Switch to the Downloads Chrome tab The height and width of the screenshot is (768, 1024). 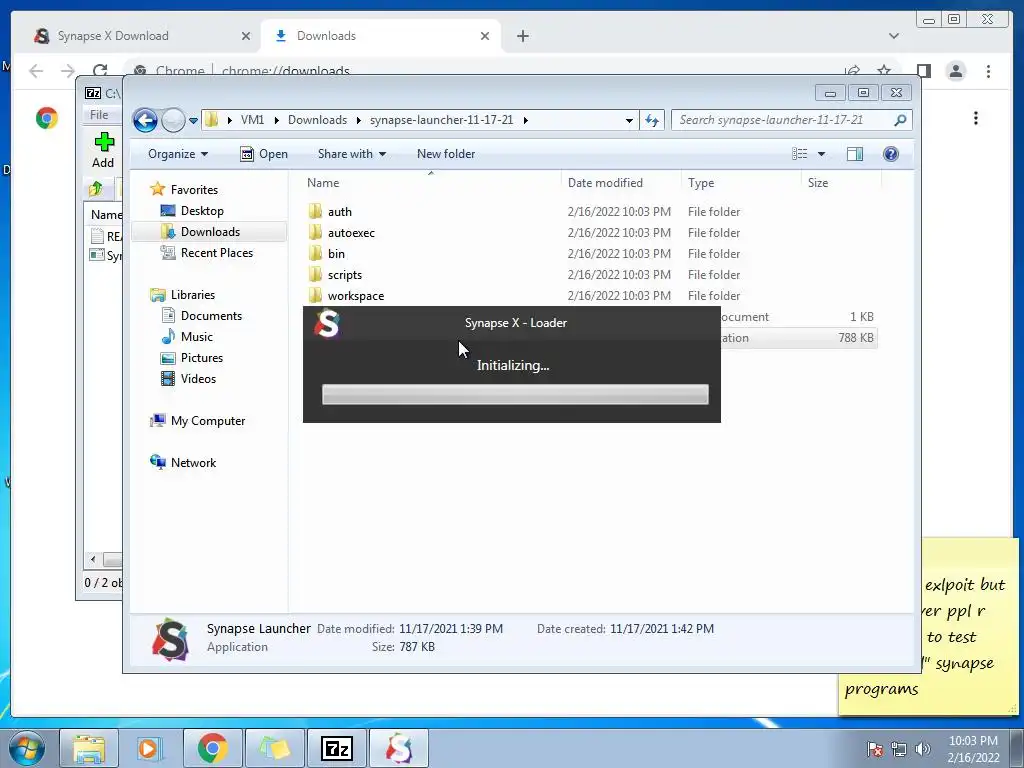click(x=381, y=36)
